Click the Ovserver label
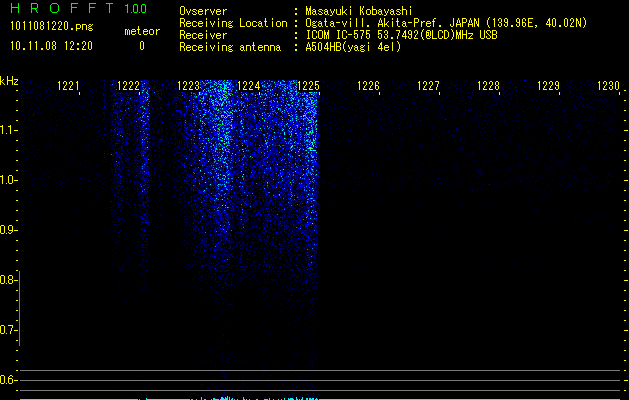Screen dimensions: 629x400 pos(203,11)
